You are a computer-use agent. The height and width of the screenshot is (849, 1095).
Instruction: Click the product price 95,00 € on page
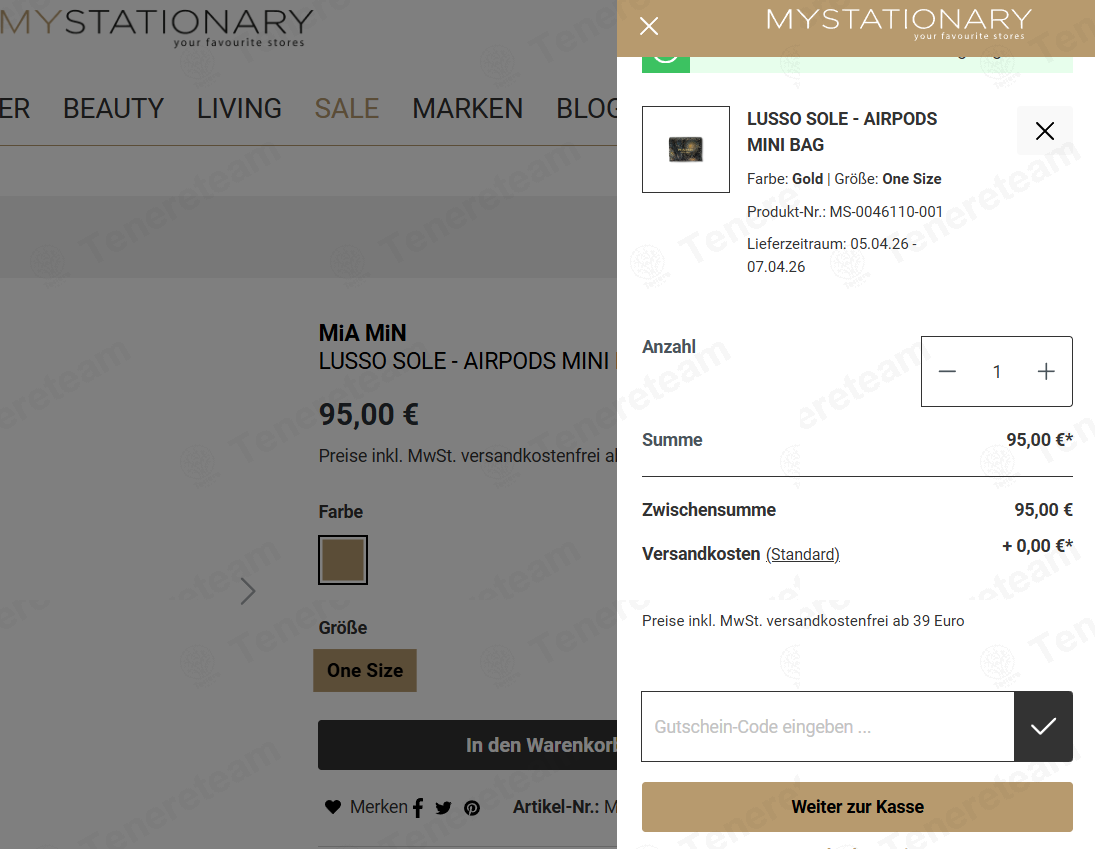click(369, 414)
